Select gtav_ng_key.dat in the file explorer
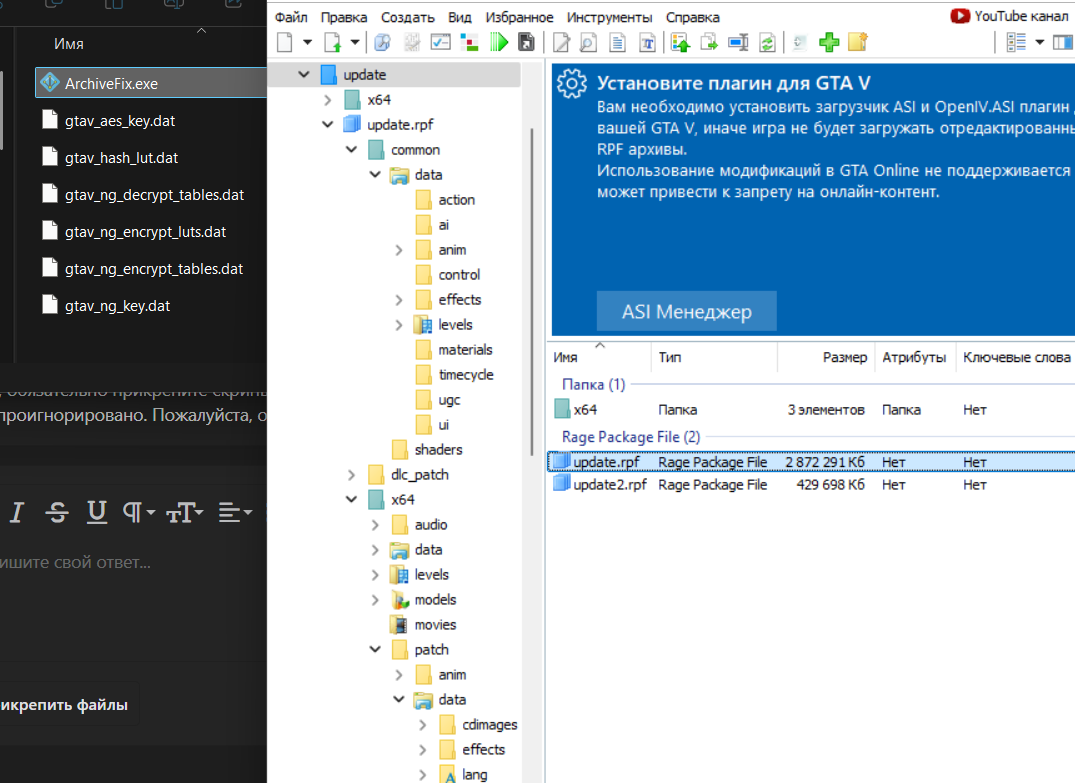Screen dimensions: 1075x783 (x=117, y=306)
